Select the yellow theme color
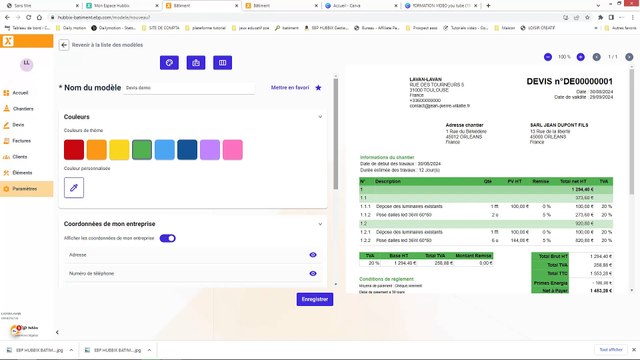The image size is (640, 360). pos(119,150)
